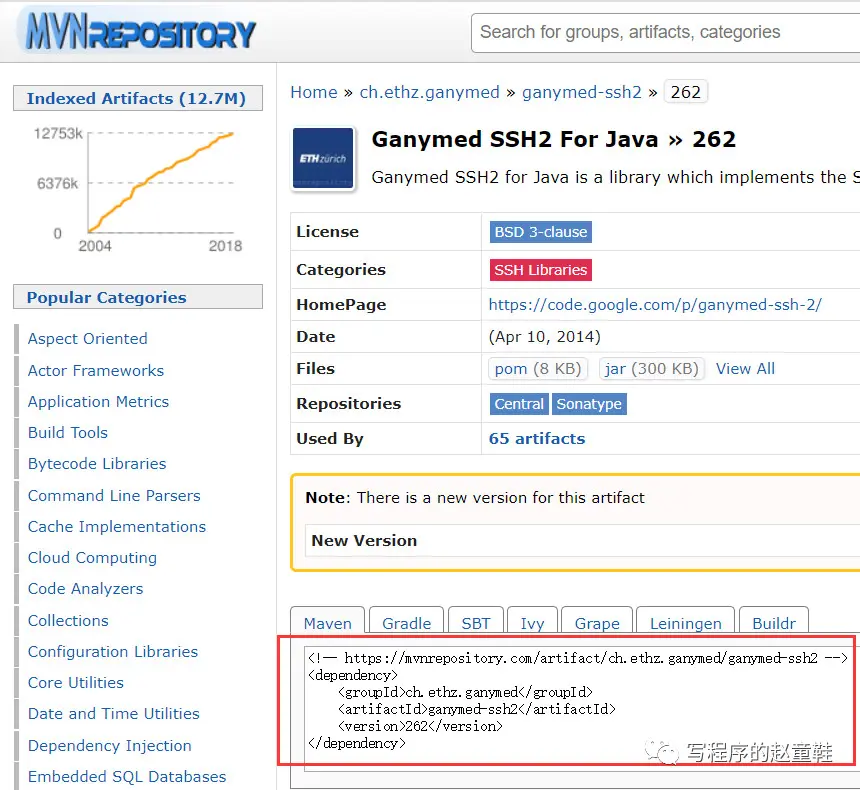Click the MVNRepository logo
This screenshot has width=860, height=790.
(x=140, y=30)
